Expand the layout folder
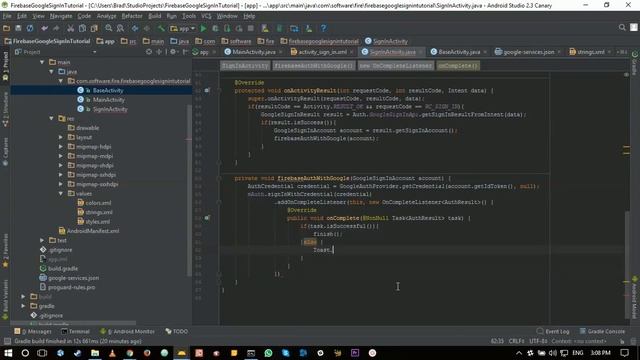The height and width of the screenshot is (360, 640). pos(61,137)
